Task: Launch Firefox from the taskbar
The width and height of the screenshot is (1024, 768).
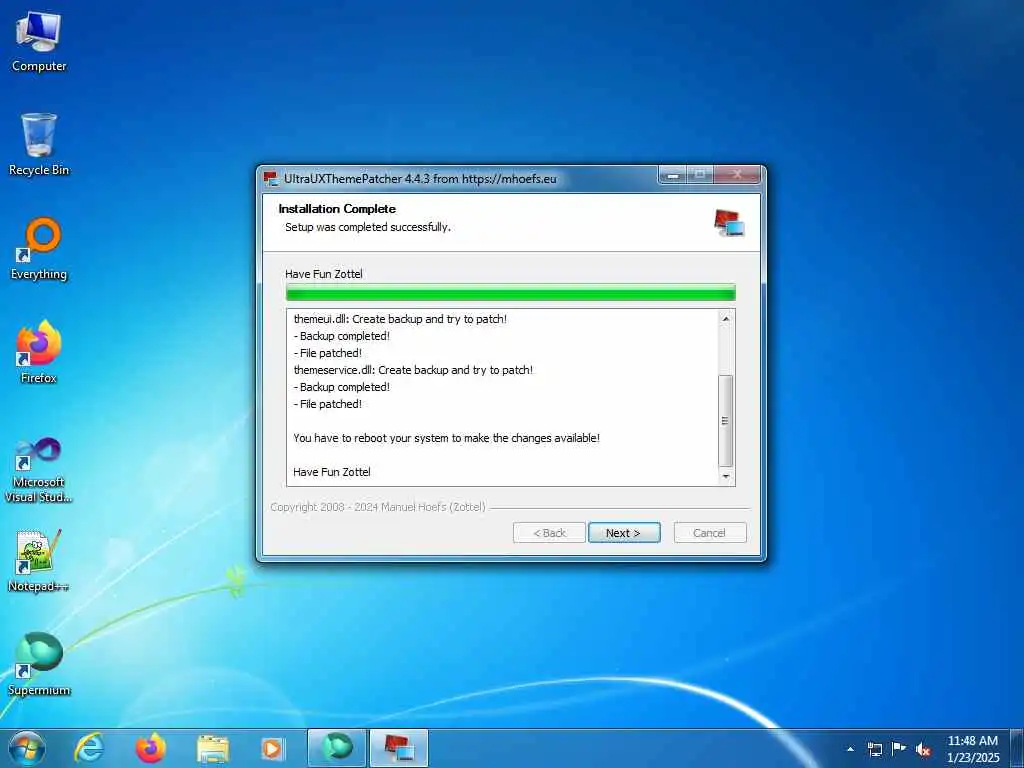Action: pos(150,748)
